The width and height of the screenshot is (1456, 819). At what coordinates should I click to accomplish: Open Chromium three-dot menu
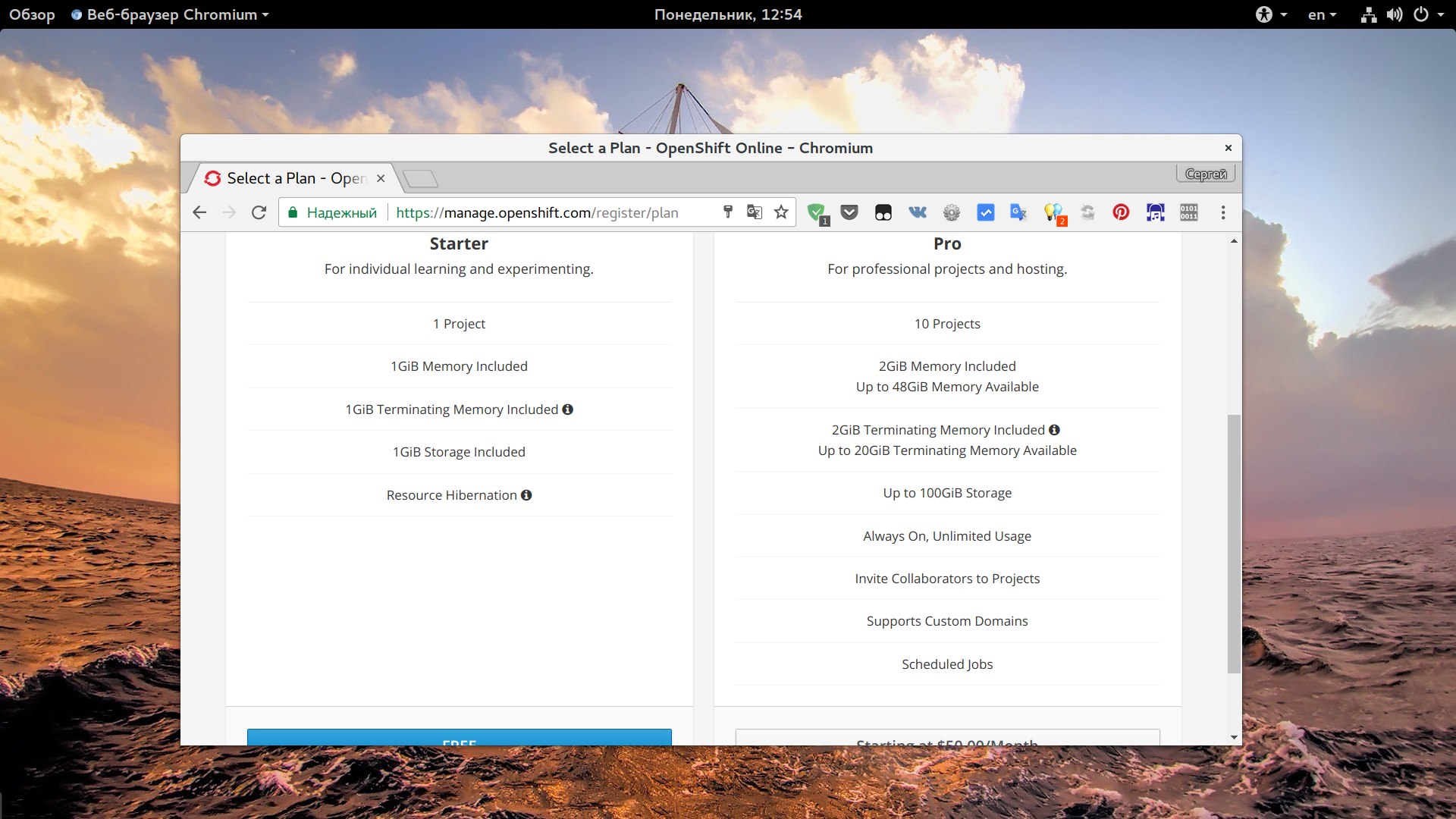point(1222,212)
